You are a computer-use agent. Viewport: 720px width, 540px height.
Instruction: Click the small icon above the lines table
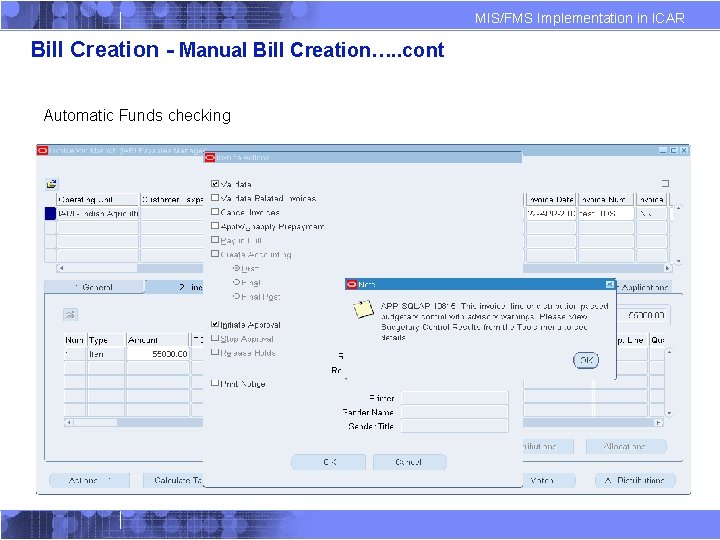coord(70,315)
